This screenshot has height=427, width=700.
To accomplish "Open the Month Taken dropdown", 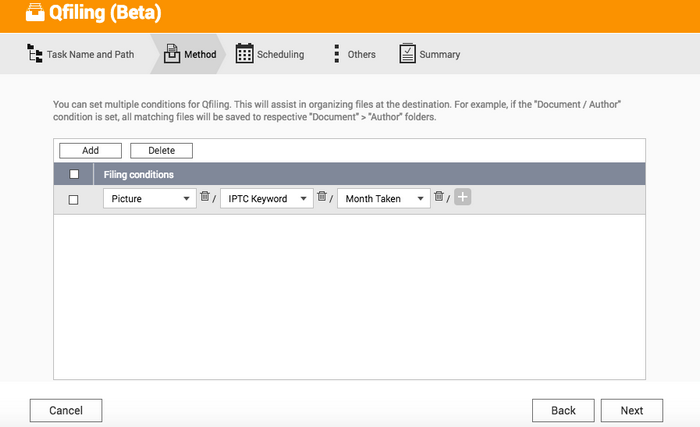I will tap(383, 199).
